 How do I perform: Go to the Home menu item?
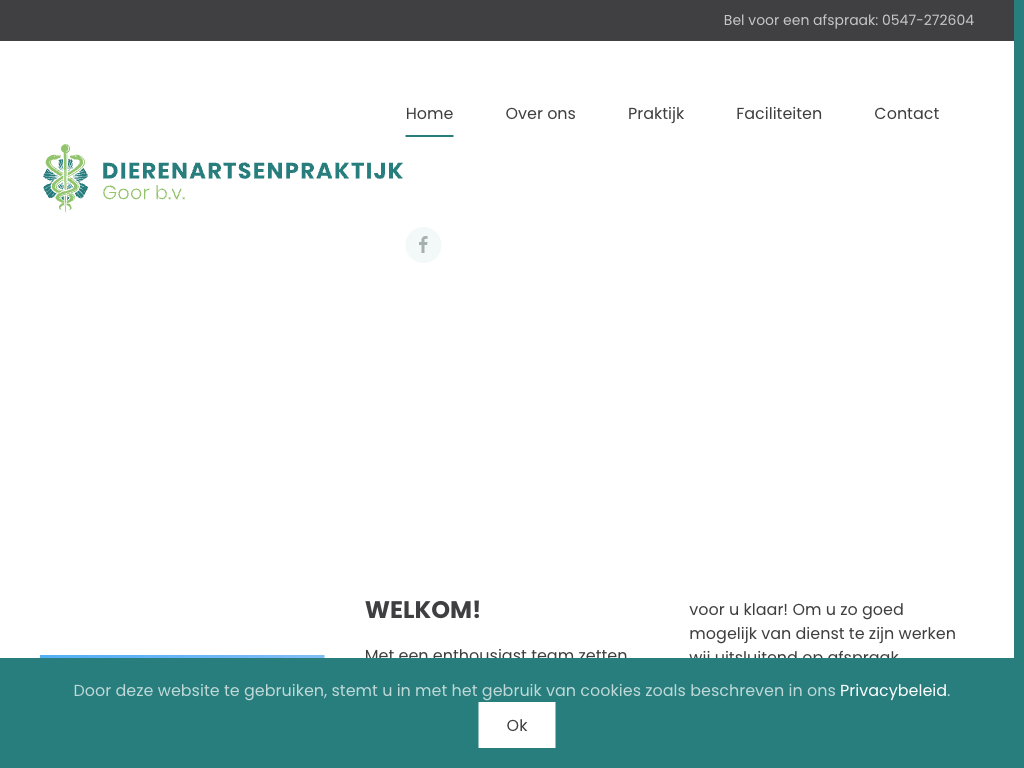tap(429, 114)
